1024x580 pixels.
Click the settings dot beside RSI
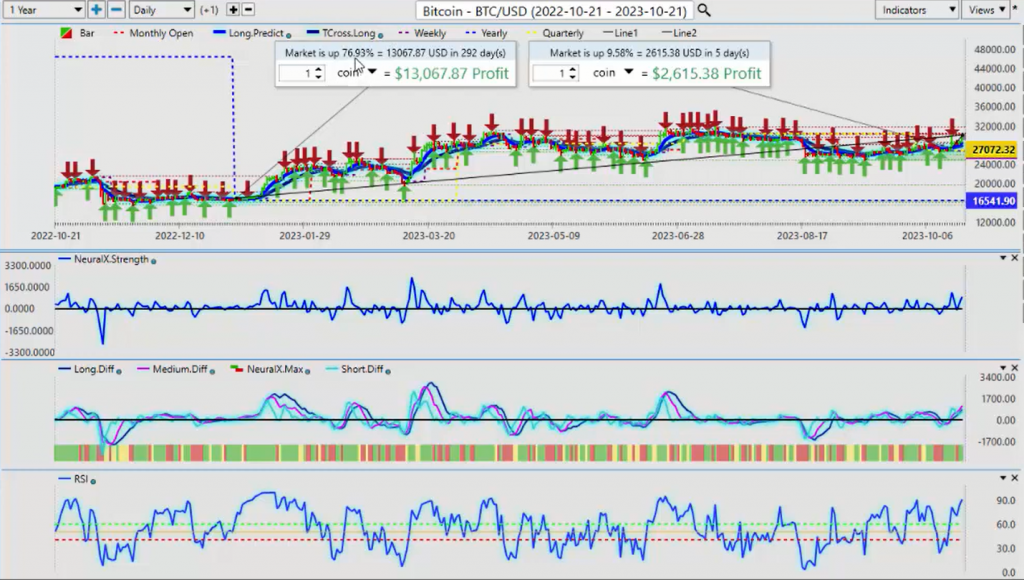click(x=93, y=481)
